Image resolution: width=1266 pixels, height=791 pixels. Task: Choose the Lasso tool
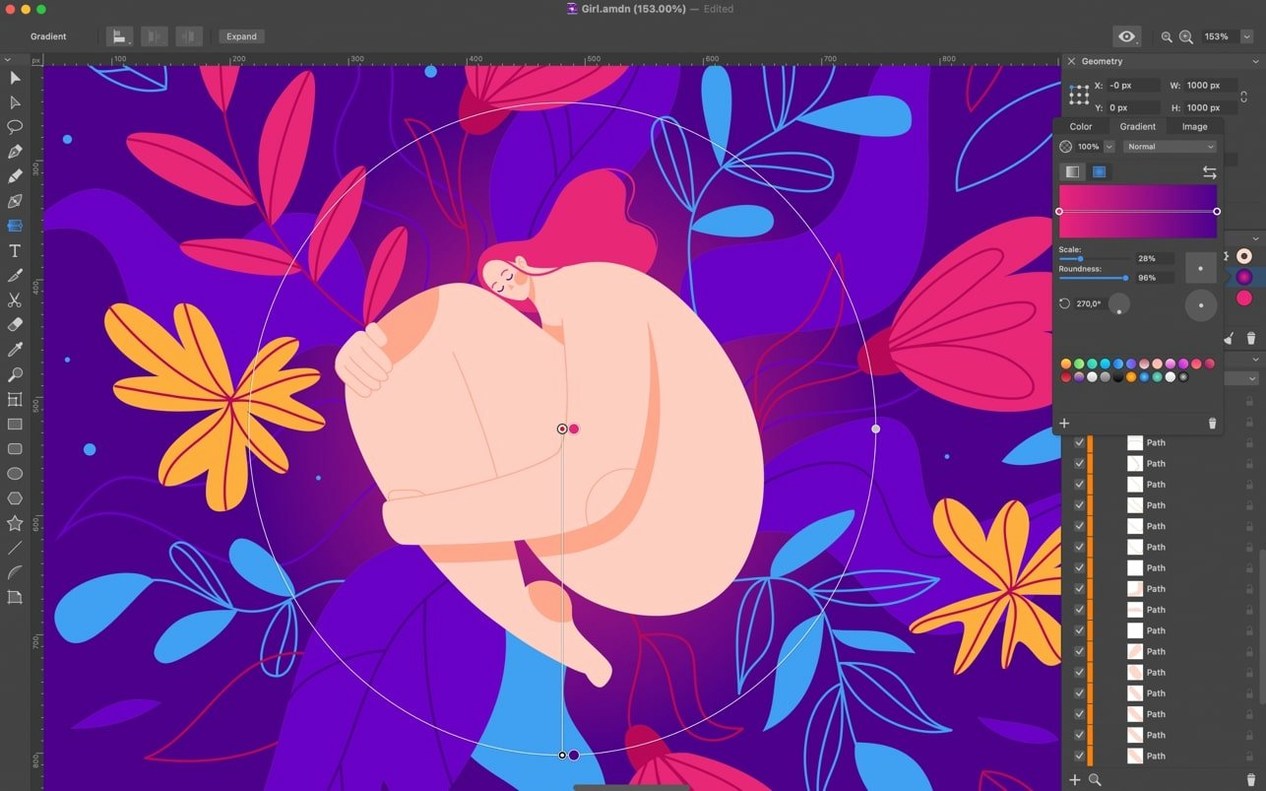click(x=15, y=127)
